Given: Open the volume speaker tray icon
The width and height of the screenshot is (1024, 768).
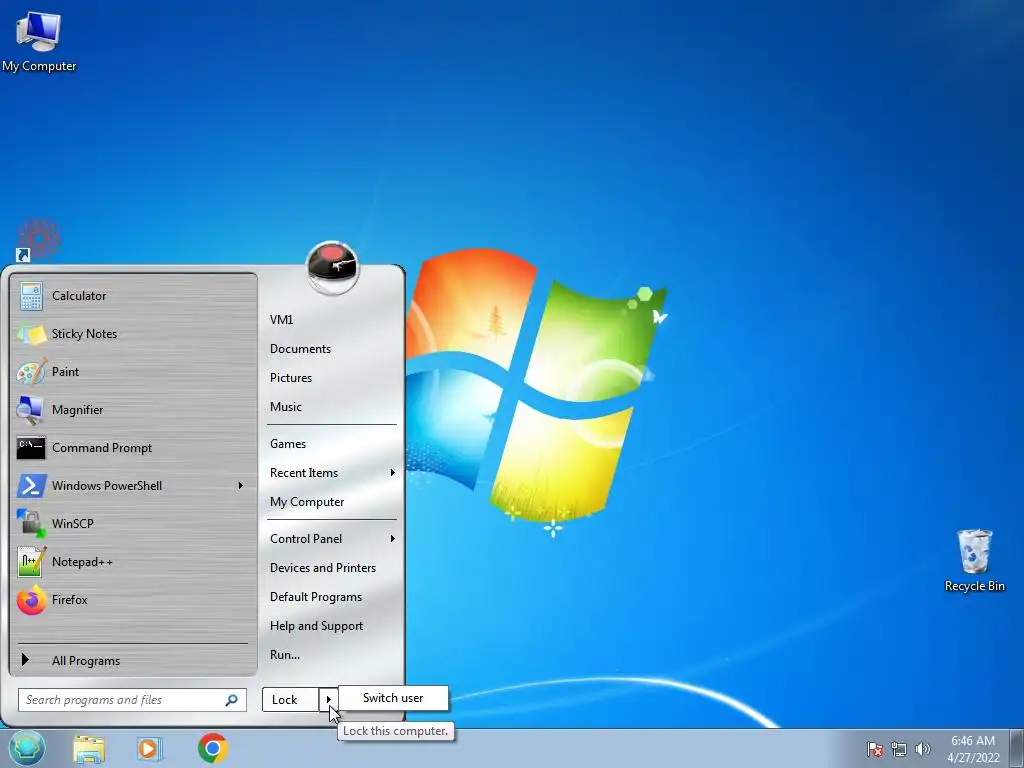Looking at the screenshot, I should click(922, 749).
